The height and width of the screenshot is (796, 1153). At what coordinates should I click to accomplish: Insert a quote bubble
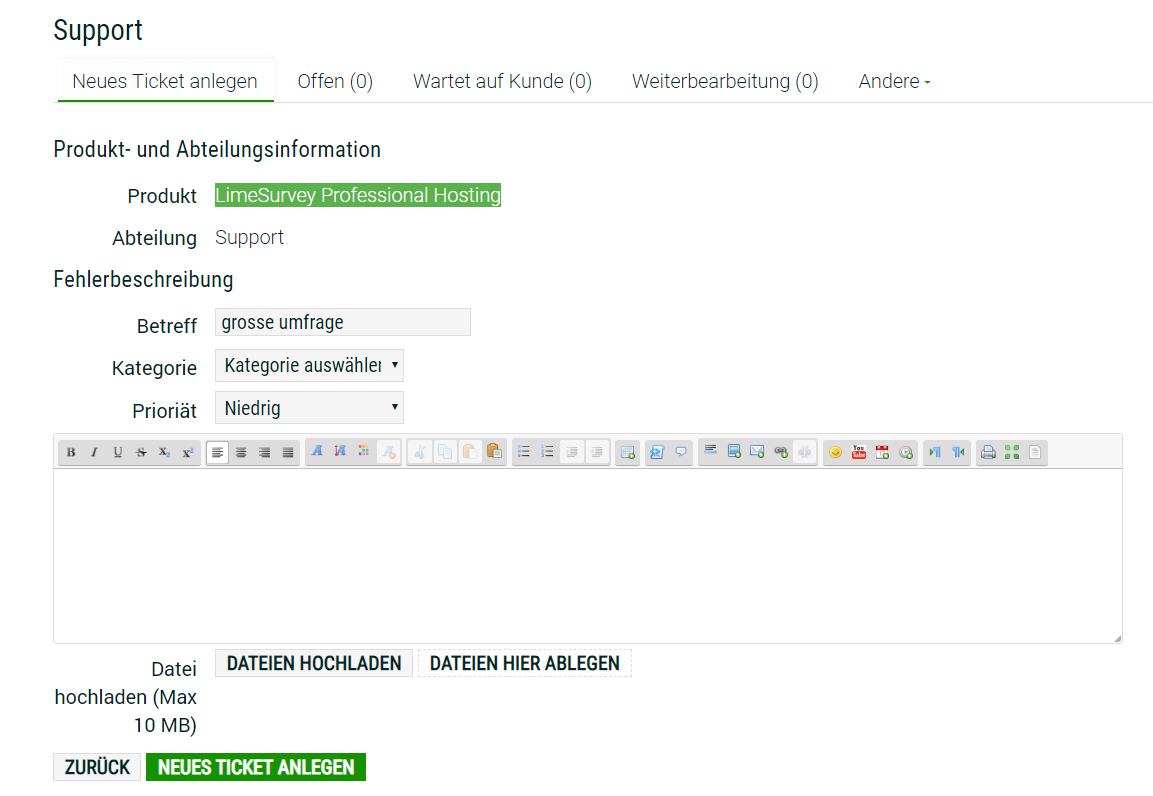point(681,452)
